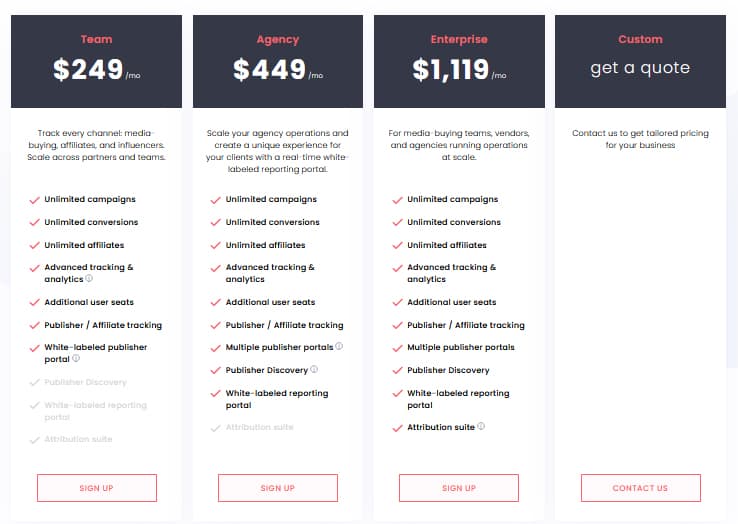Click Unlimited affiliates in Enterprise plan

point(447,245)
